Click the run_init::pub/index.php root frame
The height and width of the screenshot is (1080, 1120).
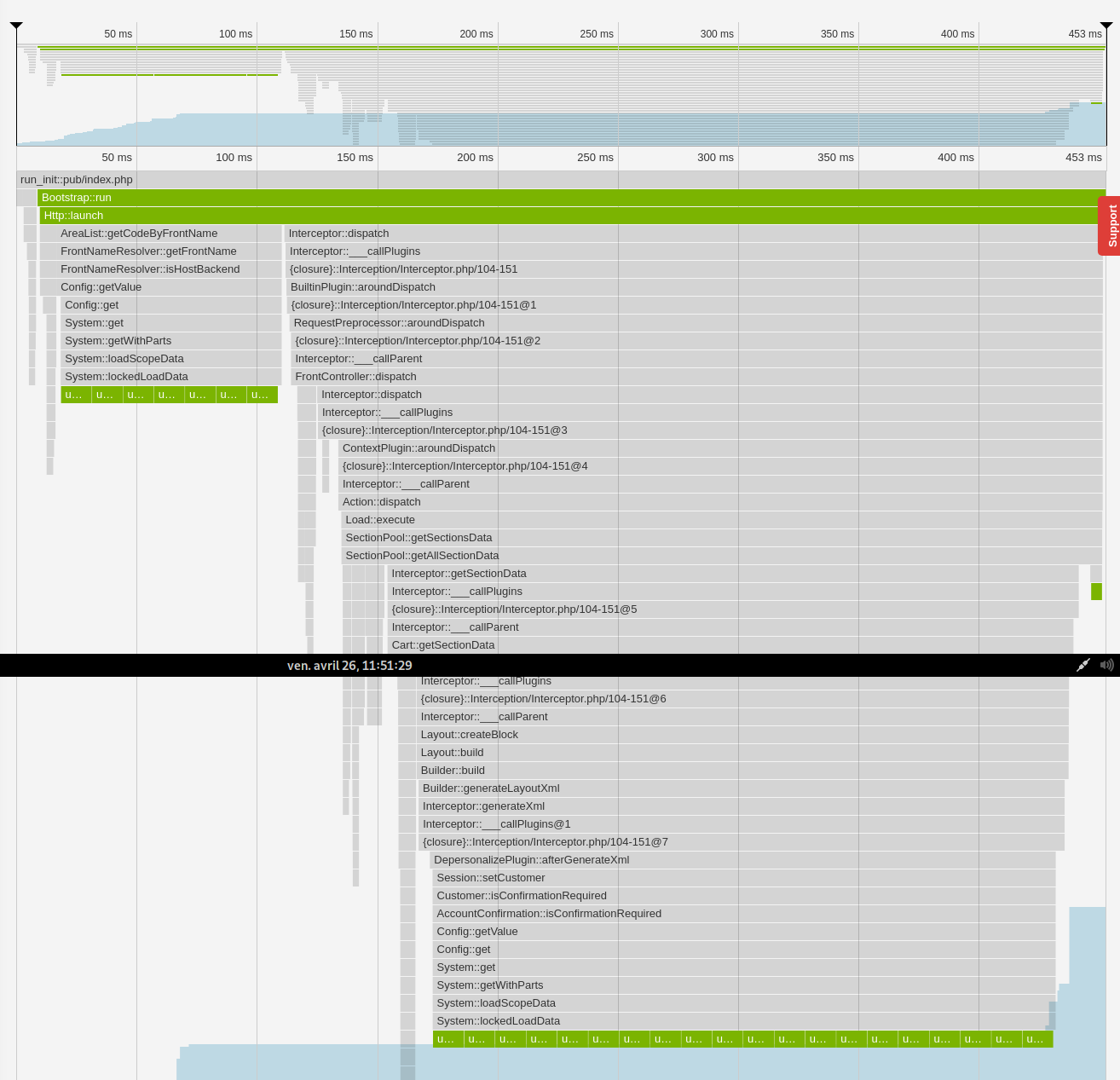coord(76,179)
